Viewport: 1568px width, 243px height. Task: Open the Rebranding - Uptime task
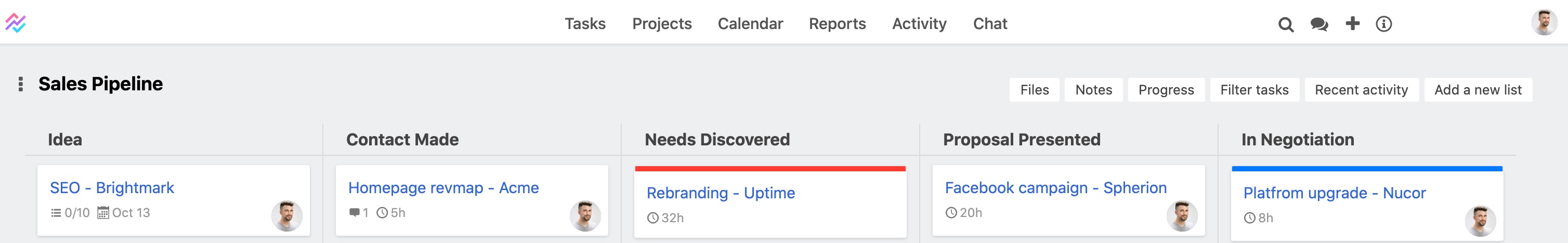[x=720, y=193]
